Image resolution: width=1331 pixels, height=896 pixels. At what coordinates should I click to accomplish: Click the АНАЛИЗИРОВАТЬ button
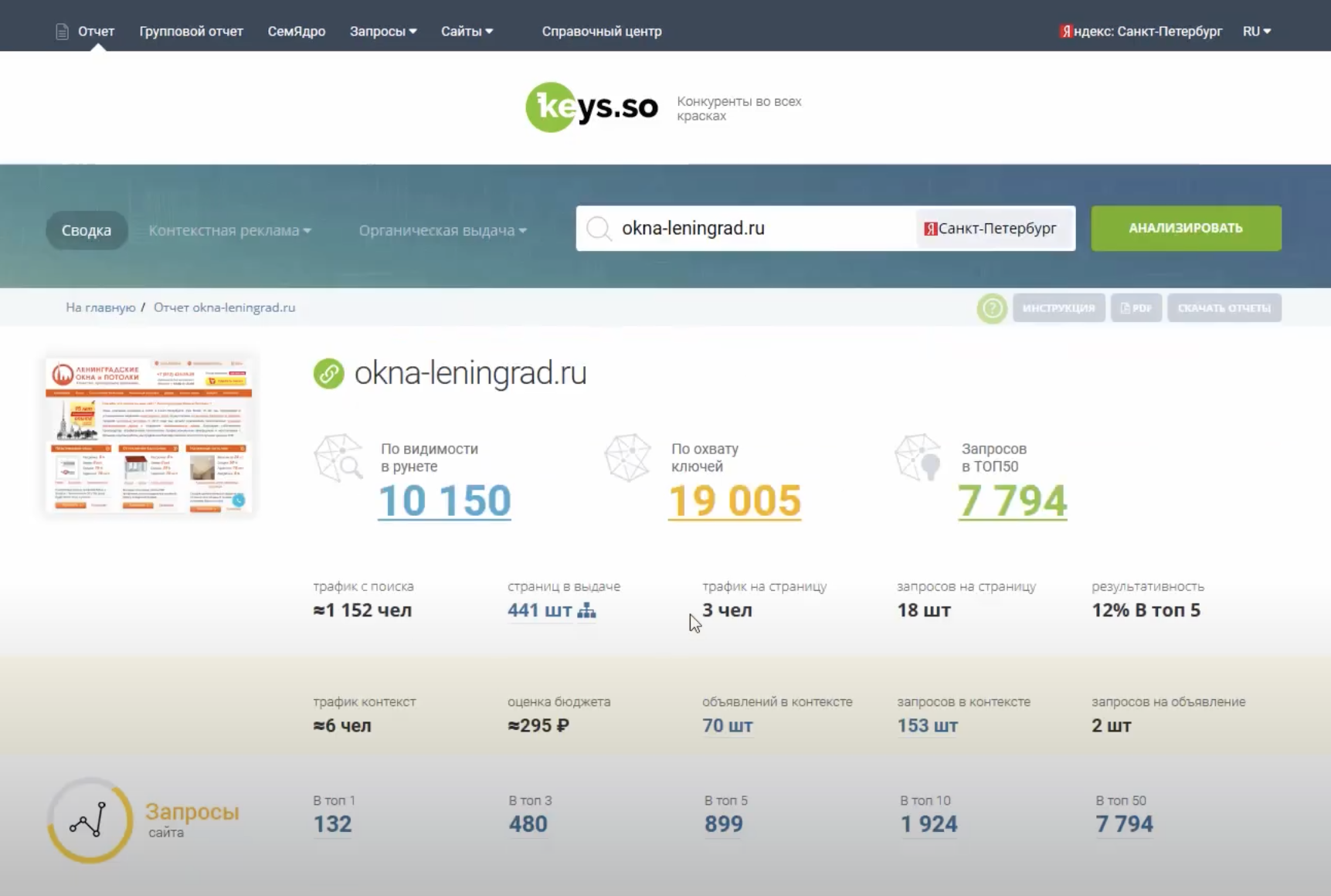(x=1186, y=229)
